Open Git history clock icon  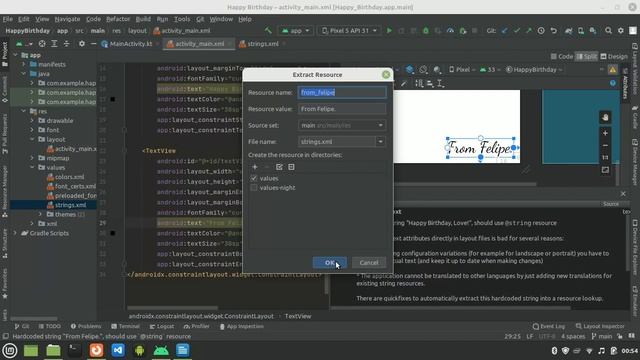tap(541, 31)
